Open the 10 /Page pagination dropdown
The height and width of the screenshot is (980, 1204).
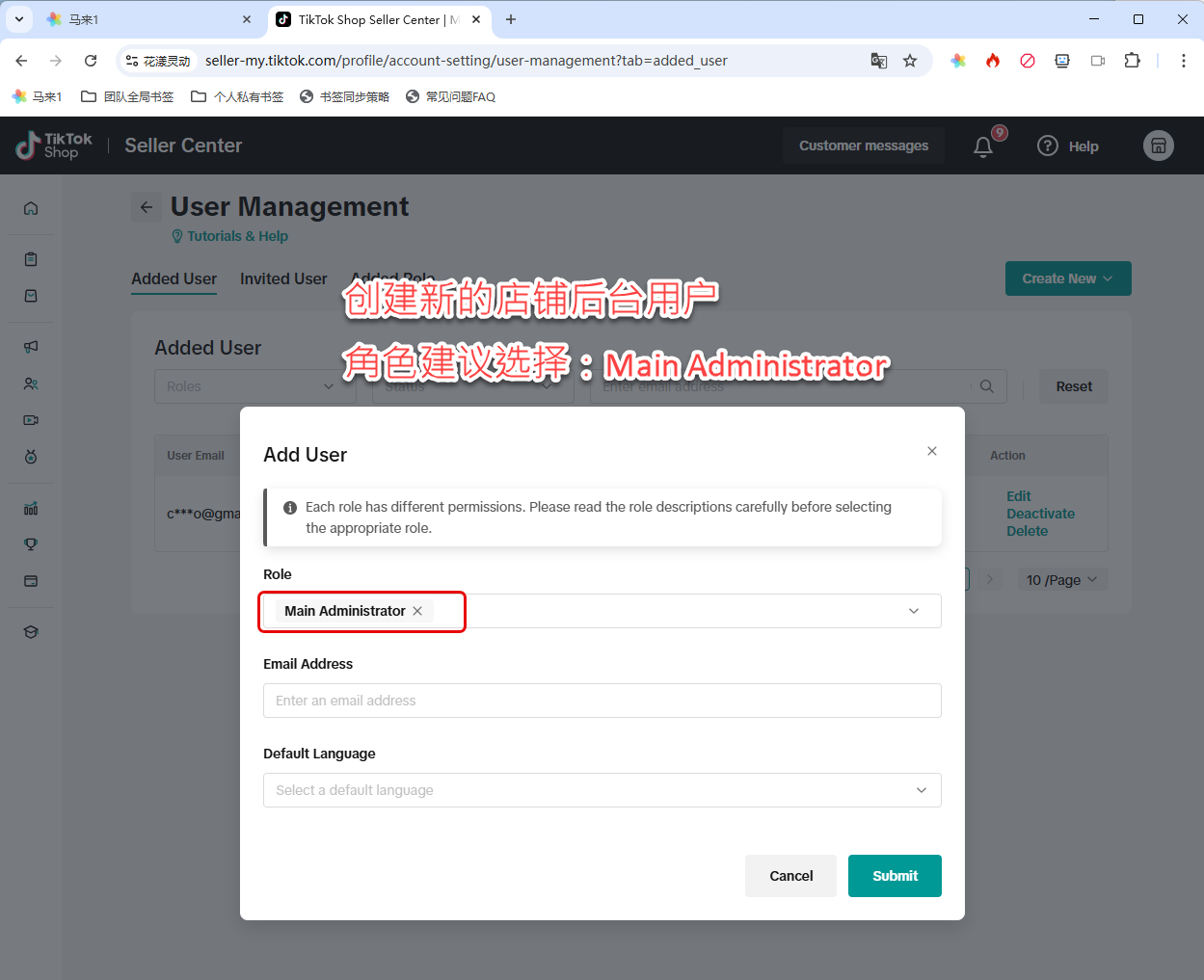click(1061, 579)
